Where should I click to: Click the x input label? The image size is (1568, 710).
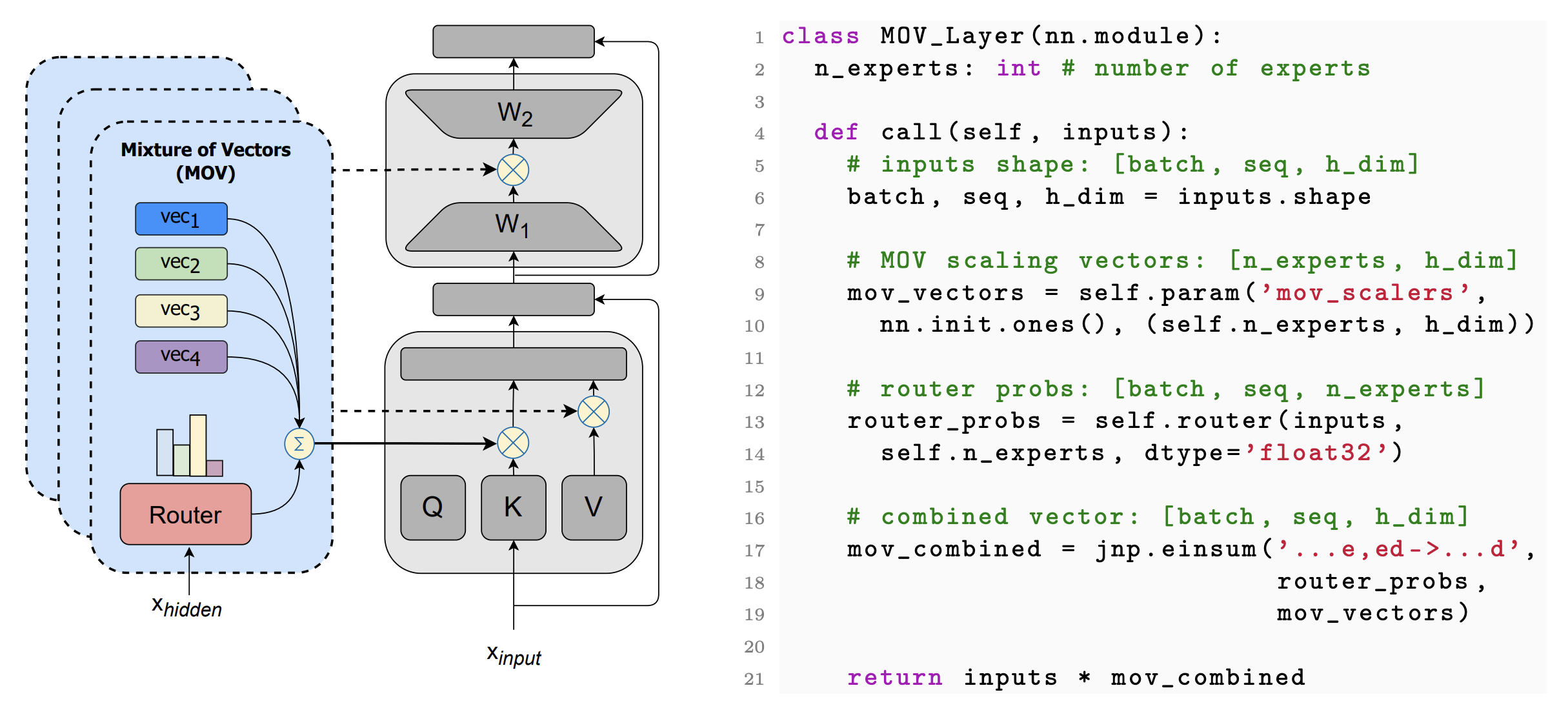pos(514,656)
